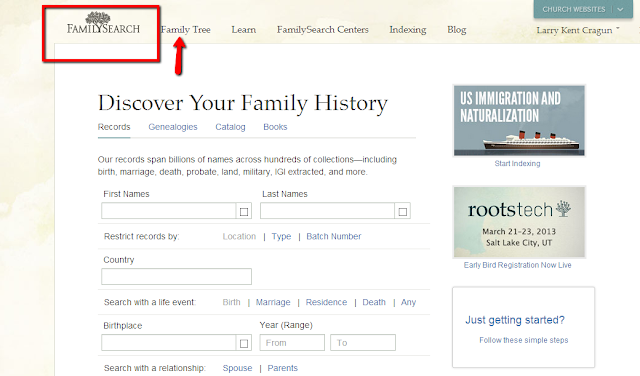Click Follow these simple steps link
Screen dimensions: 640x376
[523, 340]
